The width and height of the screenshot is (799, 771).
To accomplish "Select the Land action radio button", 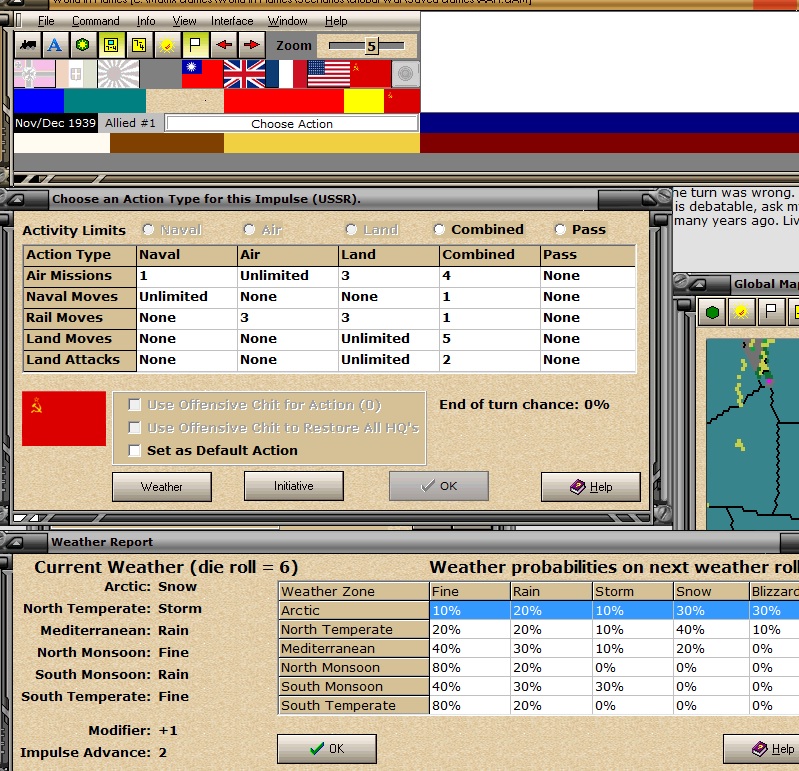I will click(351, 230).
